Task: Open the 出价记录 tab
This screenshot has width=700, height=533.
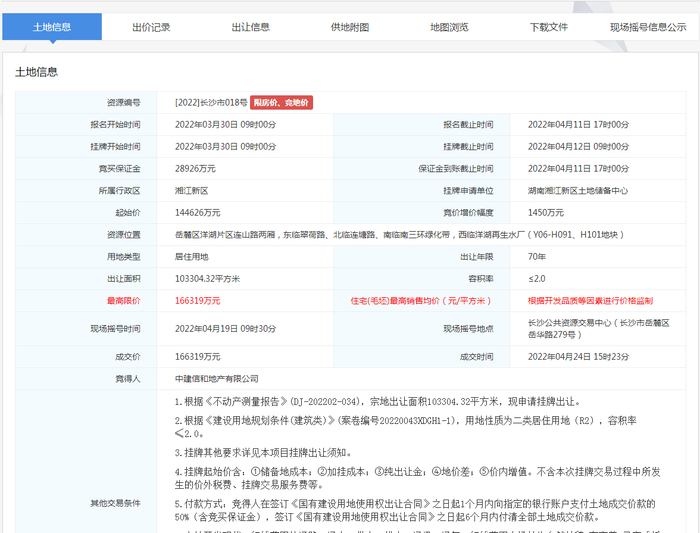Action: click(151, 27)
